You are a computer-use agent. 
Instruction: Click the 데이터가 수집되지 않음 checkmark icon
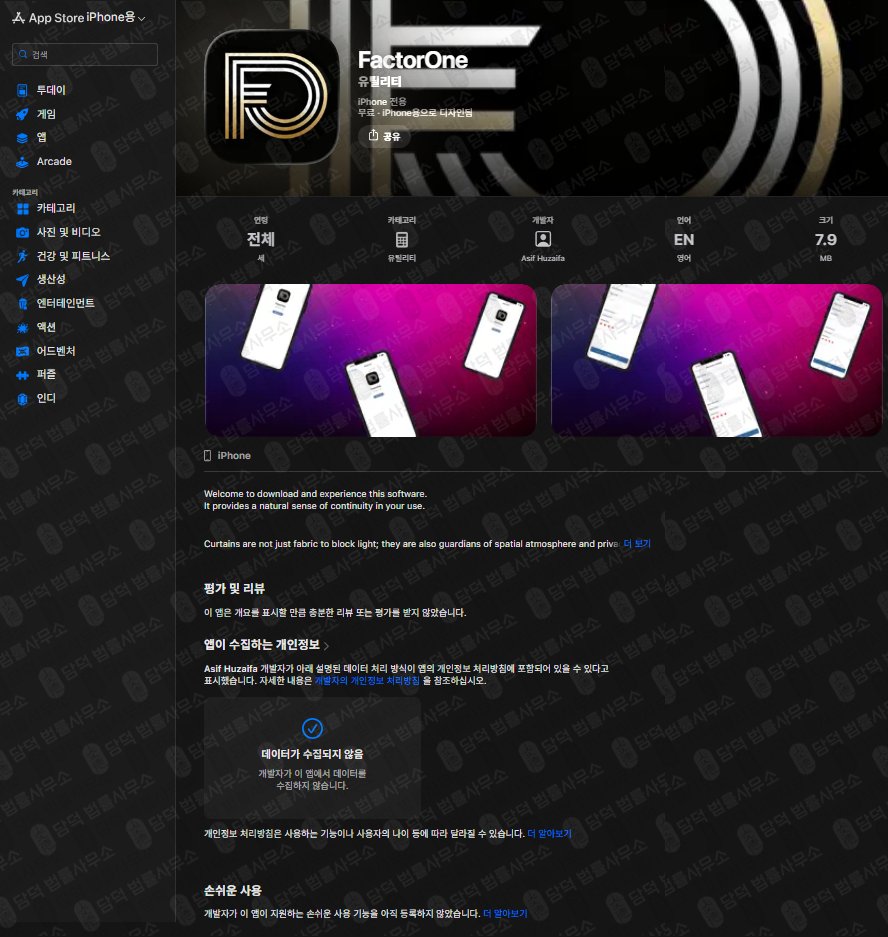[312, 728]
